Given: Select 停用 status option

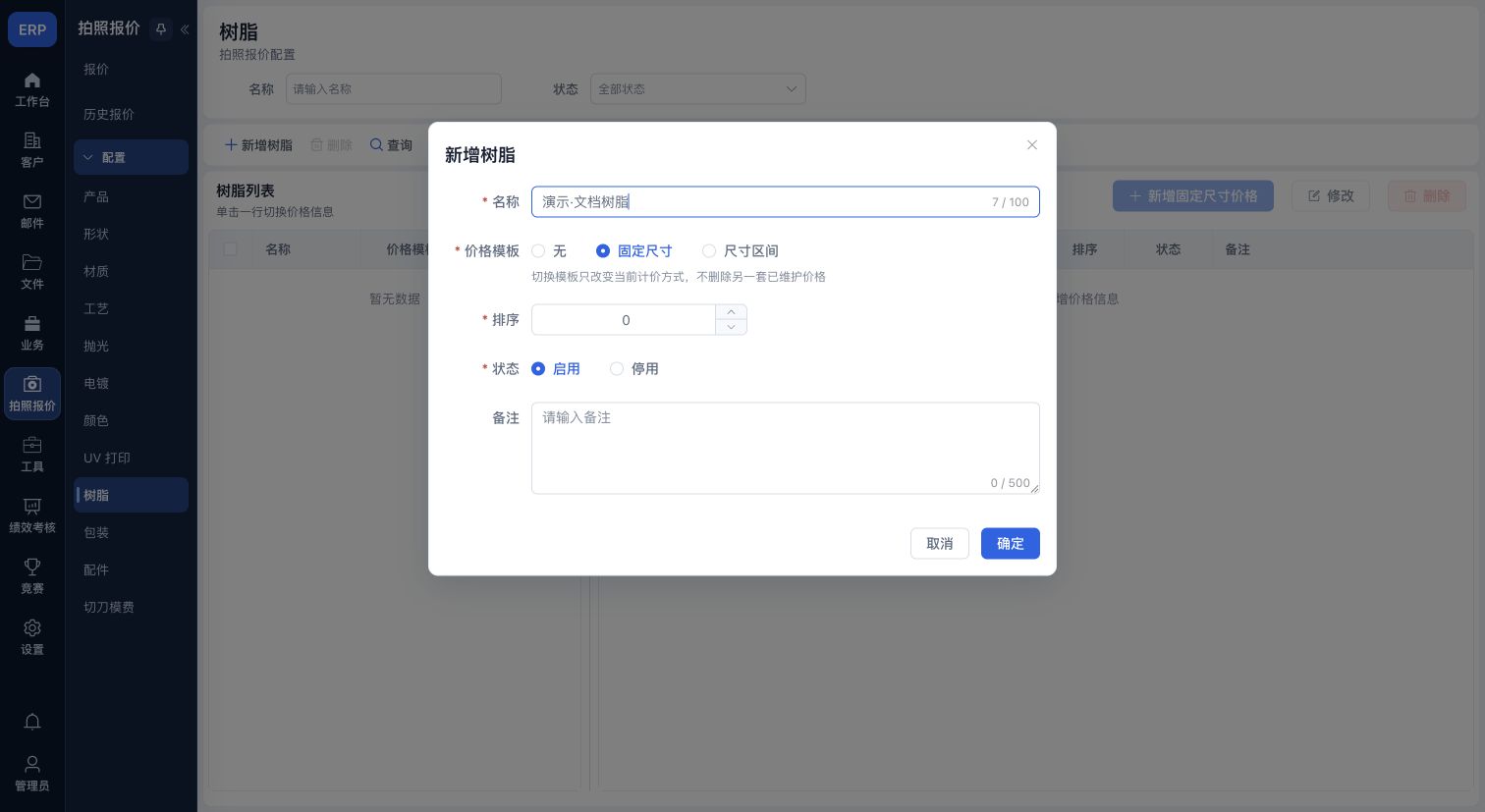Looking at the screenshot, I should click(634, 369).
